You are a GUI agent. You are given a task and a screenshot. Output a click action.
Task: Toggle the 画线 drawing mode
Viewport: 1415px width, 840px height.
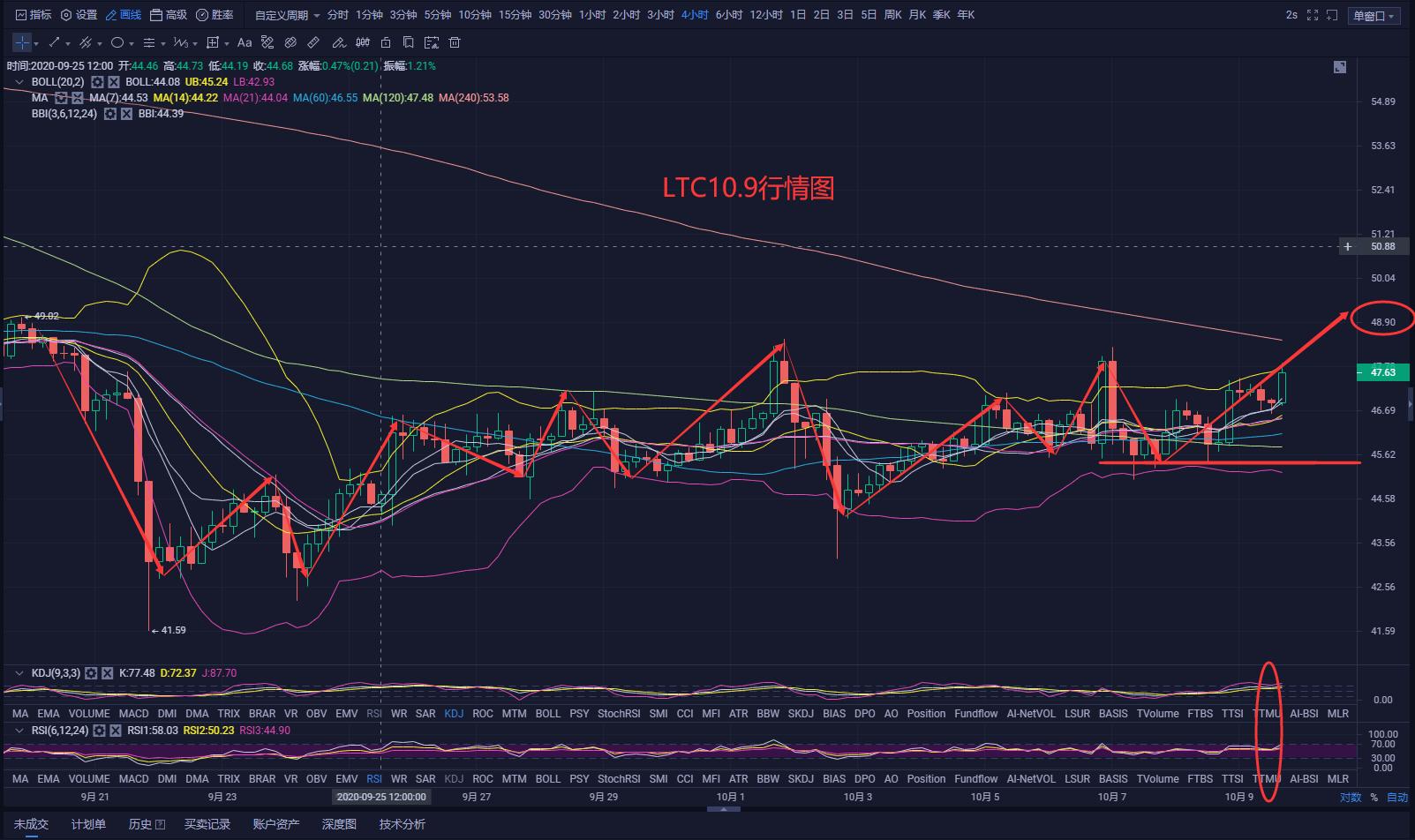pyautogui.click(x=123, y=15)
